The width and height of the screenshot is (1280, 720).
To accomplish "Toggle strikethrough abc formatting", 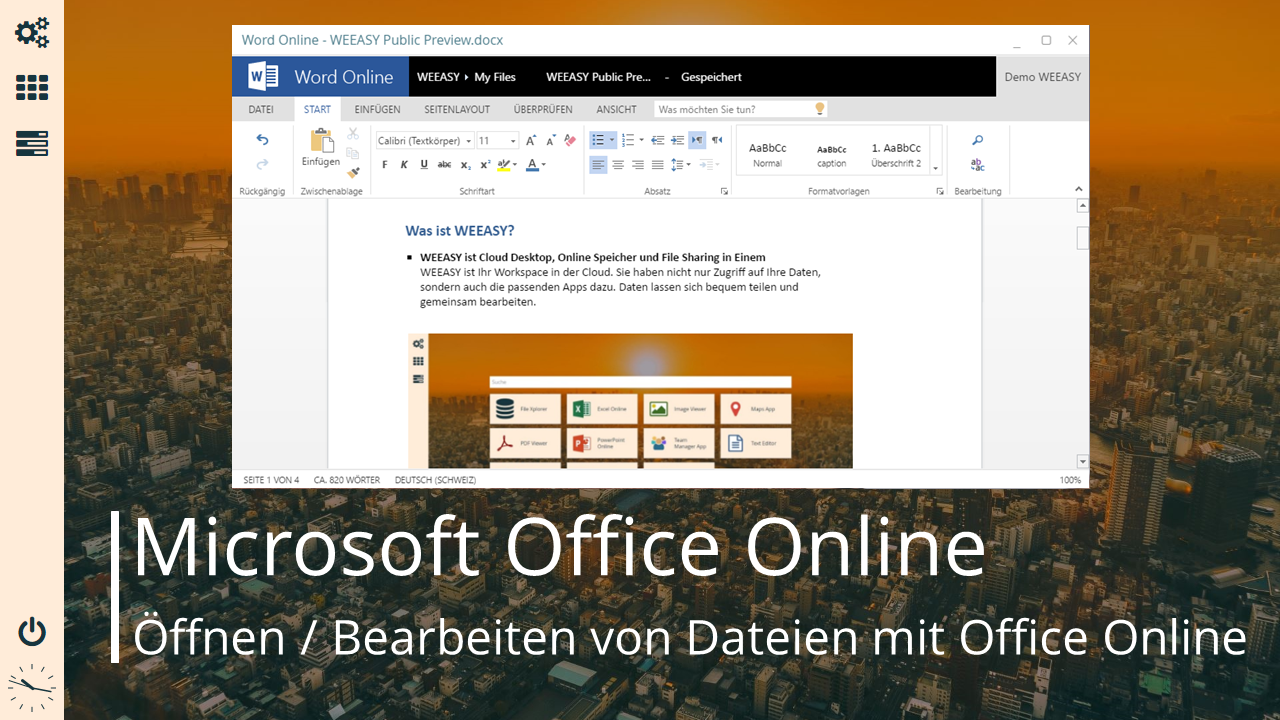I will (444, 165).
